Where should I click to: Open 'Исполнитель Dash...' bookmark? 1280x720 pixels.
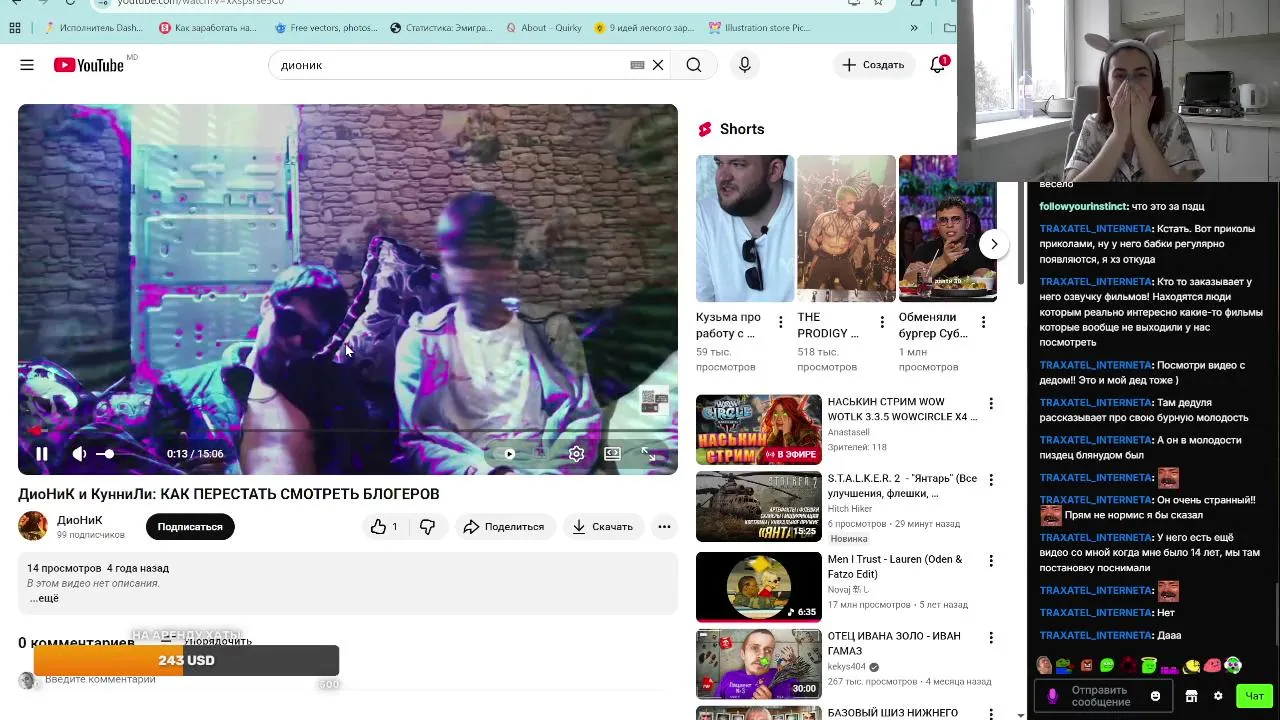click(93, 28)
